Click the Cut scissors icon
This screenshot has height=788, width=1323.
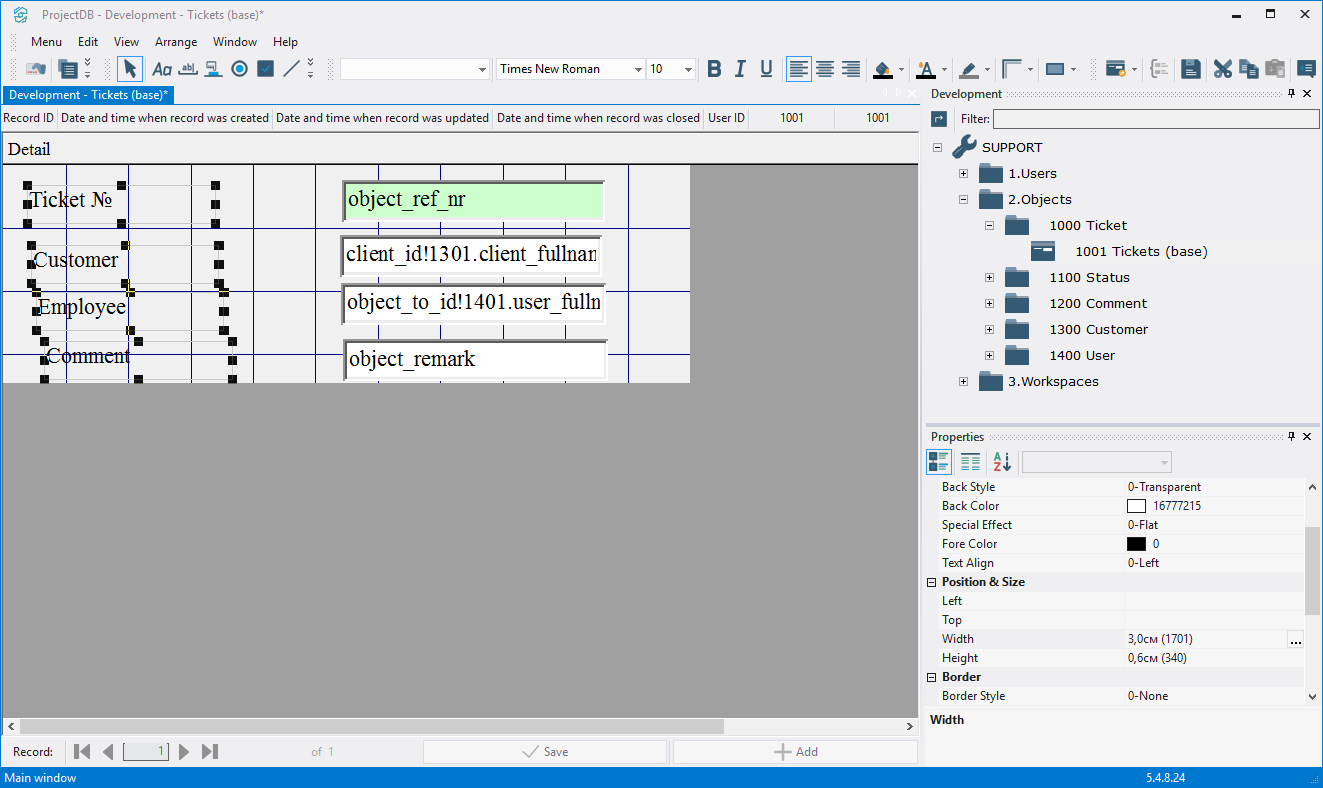click(1222, 69)
